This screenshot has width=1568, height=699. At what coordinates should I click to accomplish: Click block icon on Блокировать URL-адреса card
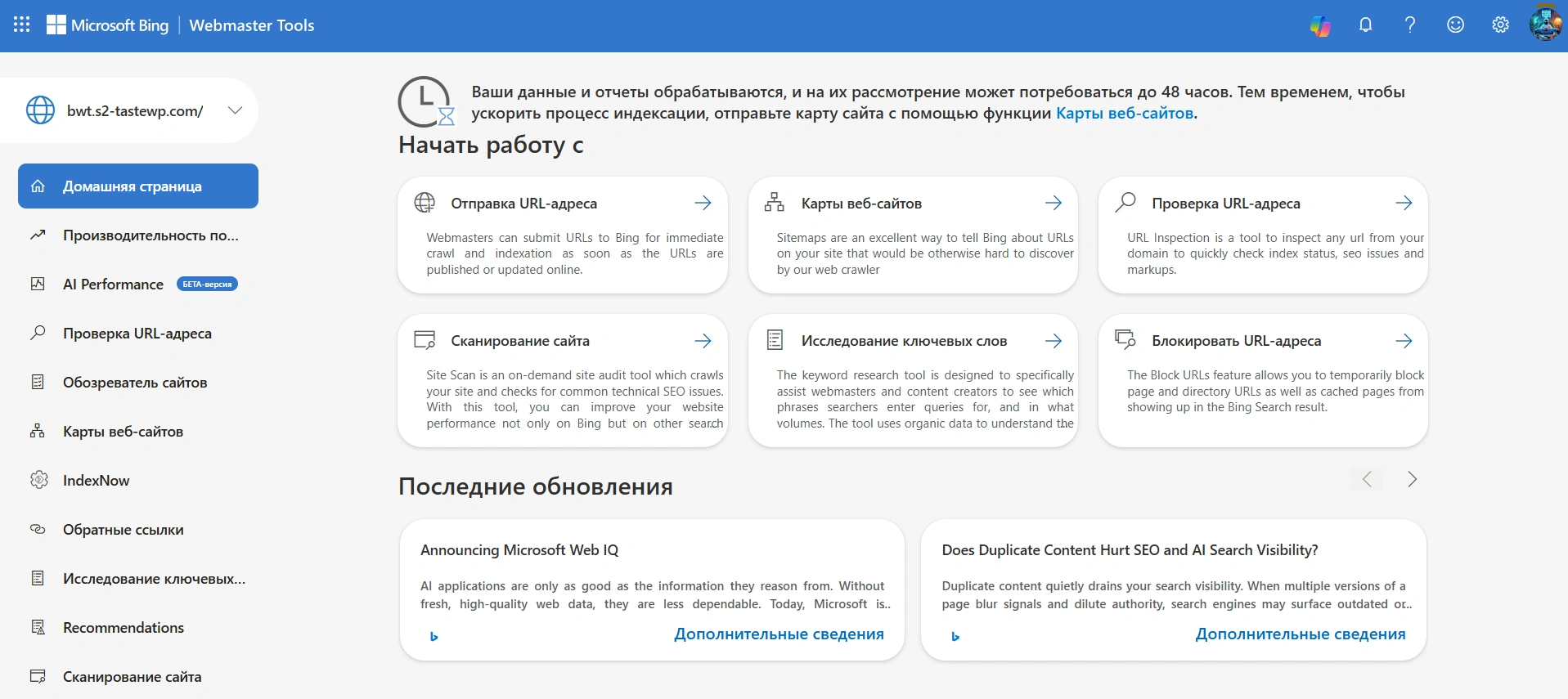[x=1125, y=339]
